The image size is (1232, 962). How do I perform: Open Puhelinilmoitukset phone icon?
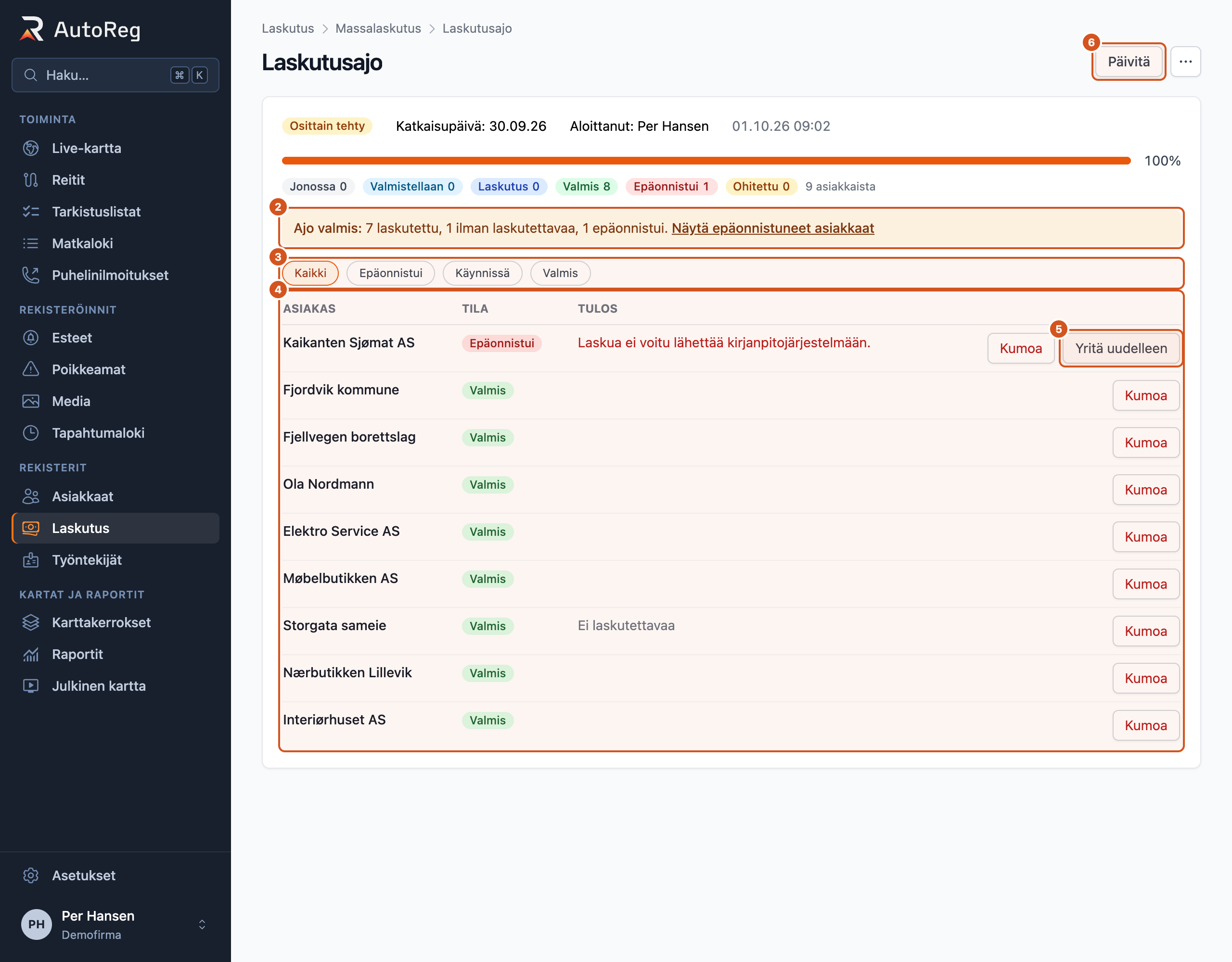coord(30,275)
